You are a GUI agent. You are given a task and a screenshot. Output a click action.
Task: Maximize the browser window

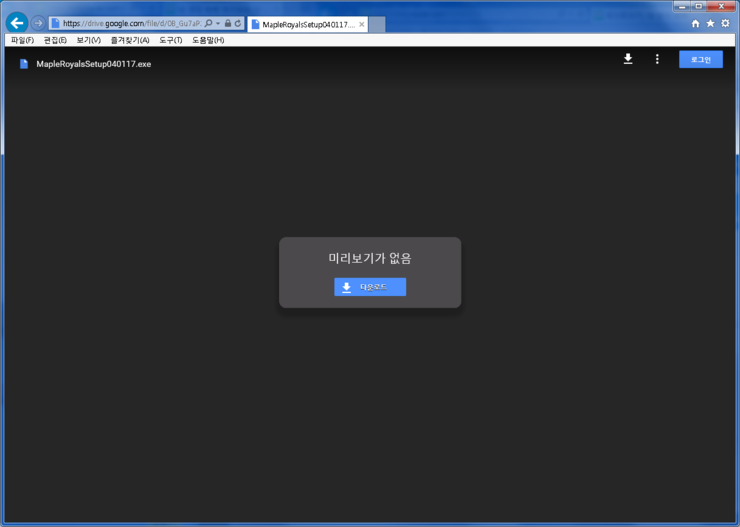click(698, 6)
